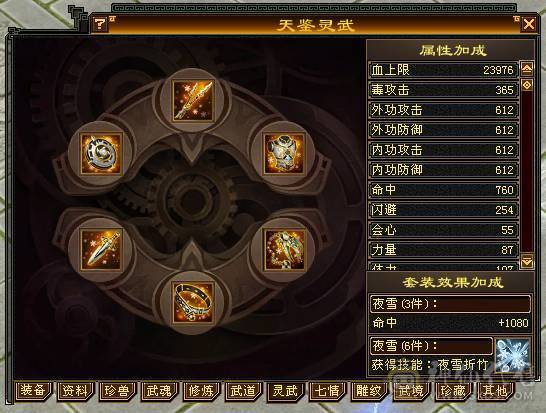Screen dimensions: 546x413
Task: Select the belt bracelet slot icon
Action: pyautogui.click(x=193, y=302)
